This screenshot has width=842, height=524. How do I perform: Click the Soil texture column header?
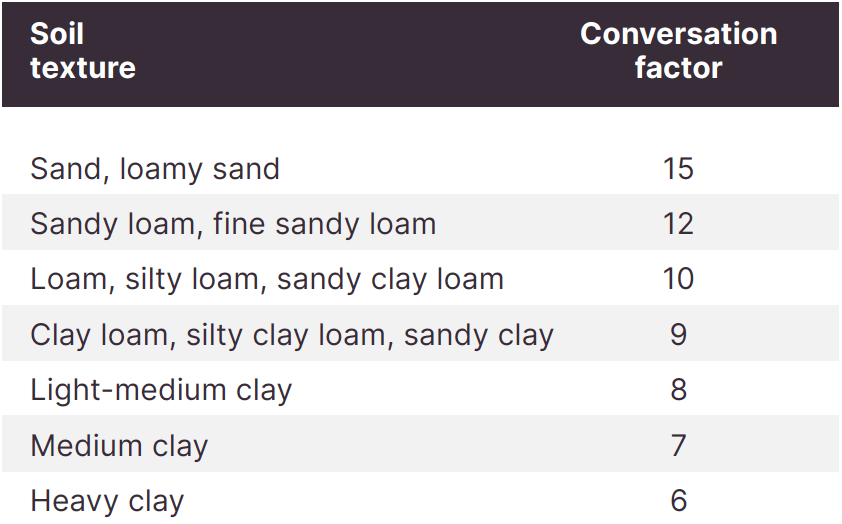[x=83, y=50]
